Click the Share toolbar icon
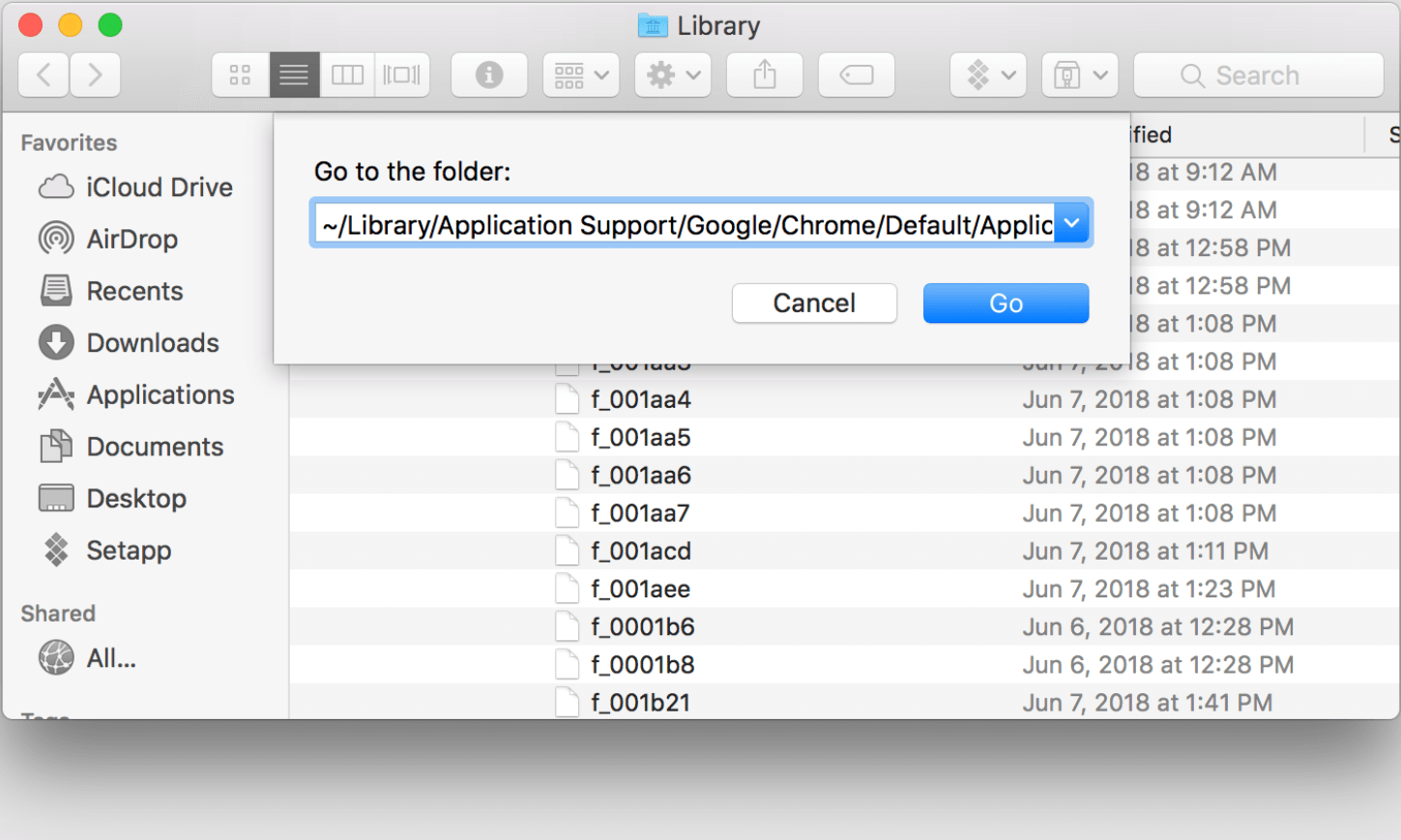Screen dimensions: 1401x840 coord(765,75)
